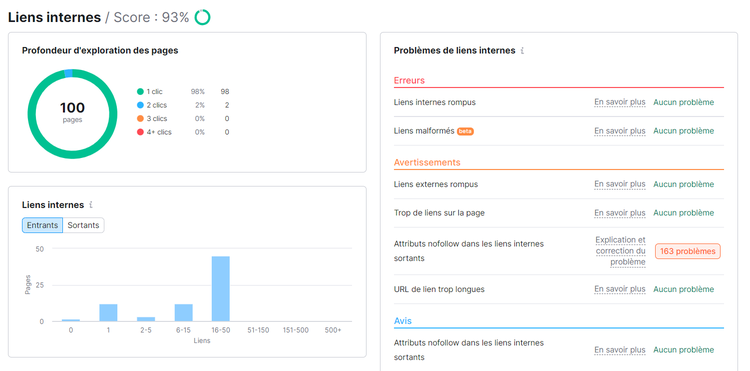Click the 2-5 links bar

tap(146, 319)
